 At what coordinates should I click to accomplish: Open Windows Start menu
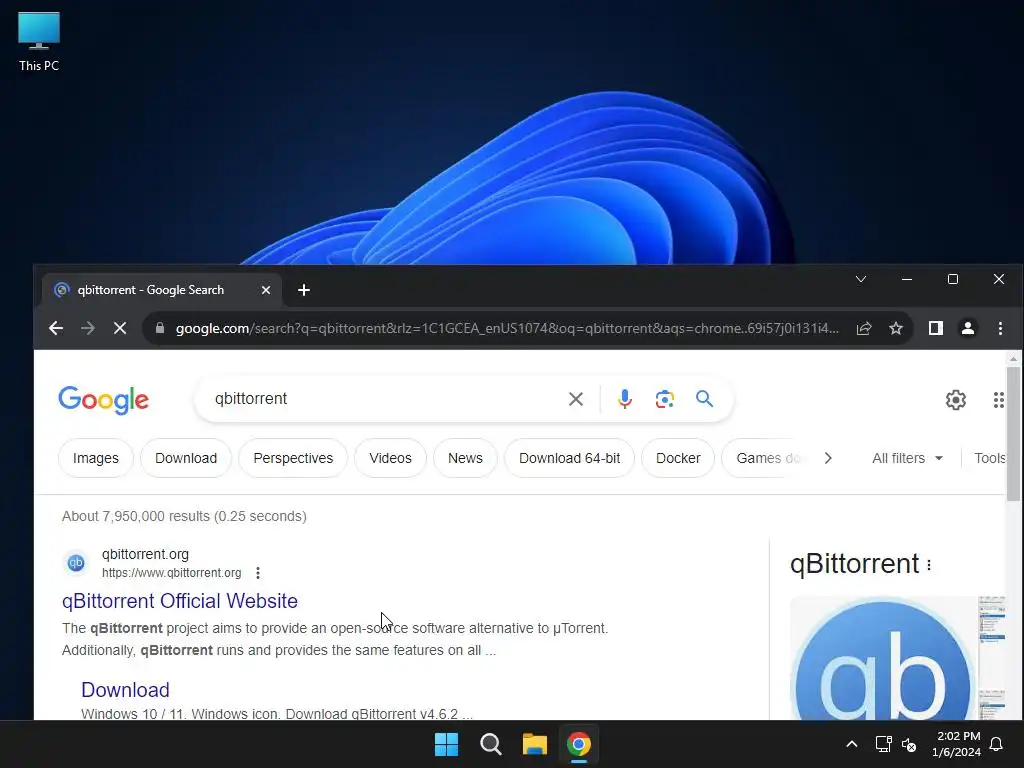pos(447,744)
